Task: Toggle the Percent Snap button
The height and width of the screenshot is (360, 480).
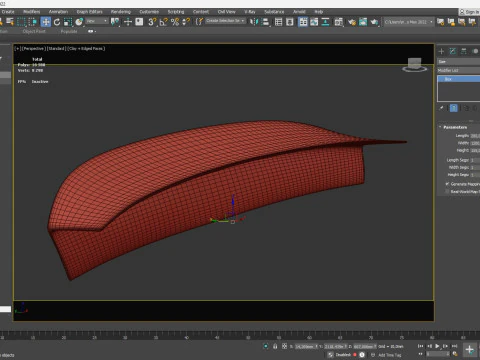Action: 175,22
